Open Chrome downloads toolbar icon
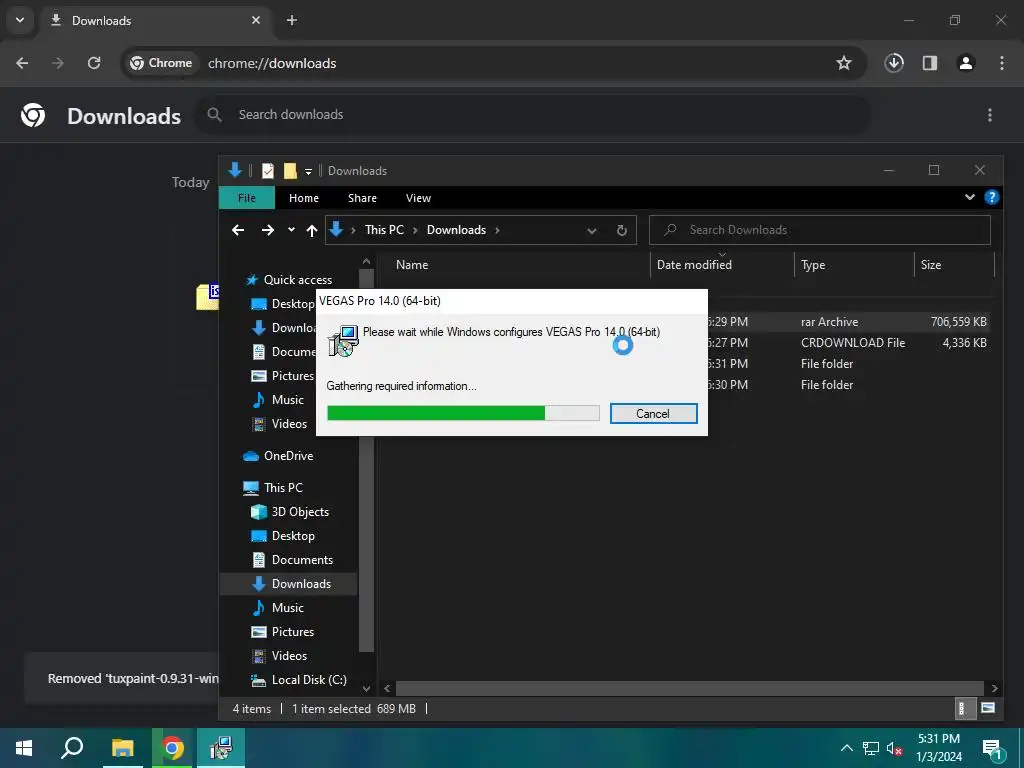Image resolution: width=1024 pixels, height=768 pixels. point(894,63)
